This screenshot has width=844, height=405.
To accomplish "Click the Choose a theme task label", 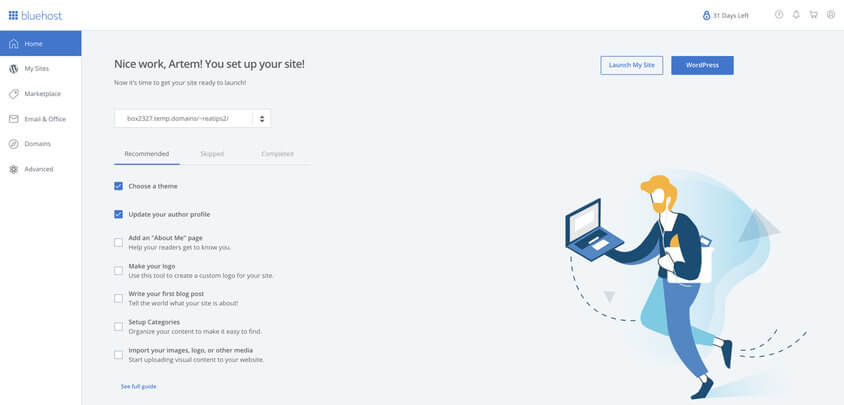I will 153,186.
